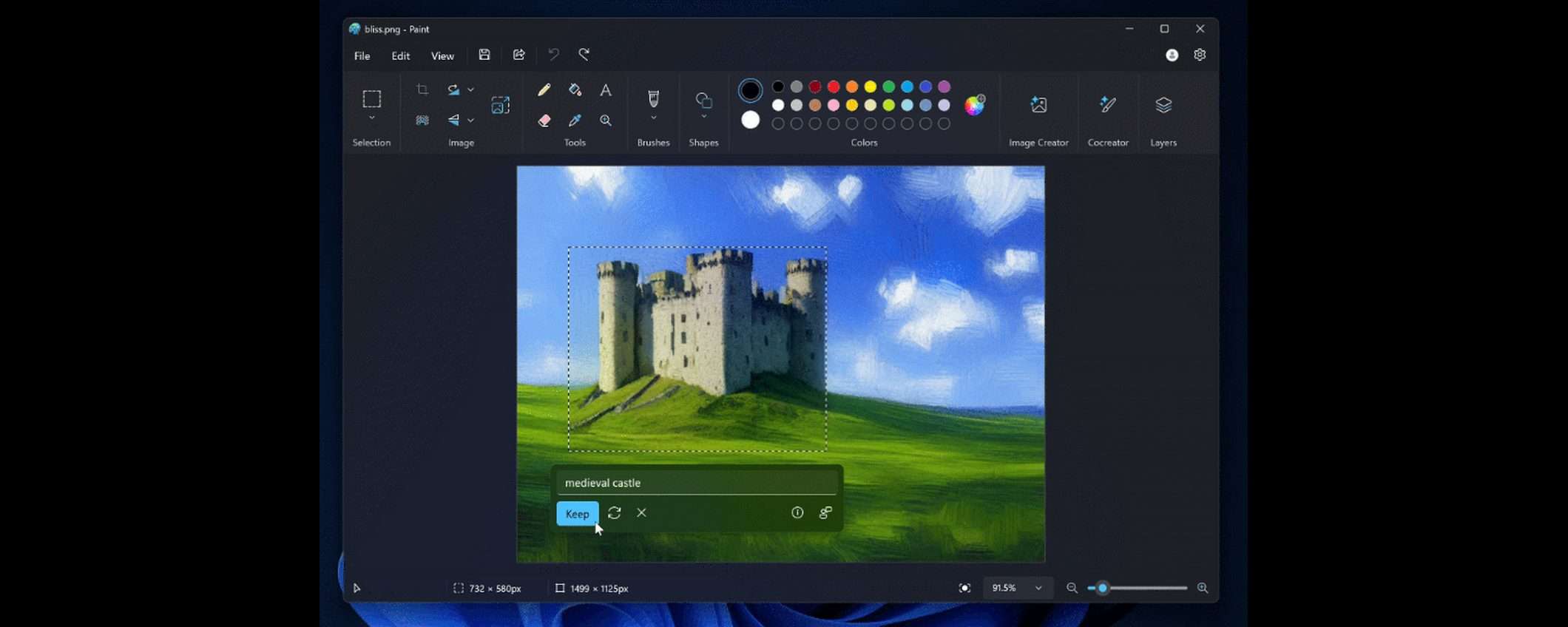
Task: Click the zoom in magnifier icon
Action: coord(1203,589)
